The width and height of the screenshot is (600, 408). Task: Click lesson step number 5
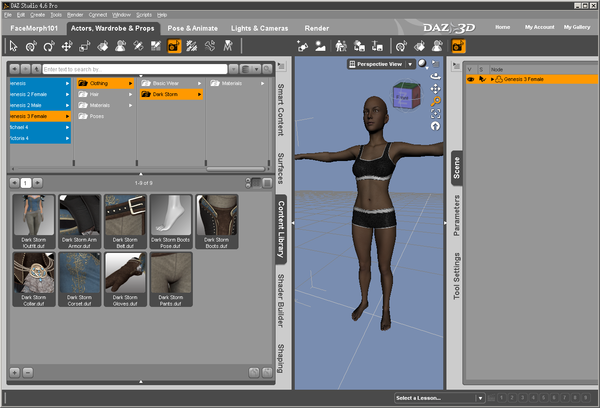tap(543, 398)
